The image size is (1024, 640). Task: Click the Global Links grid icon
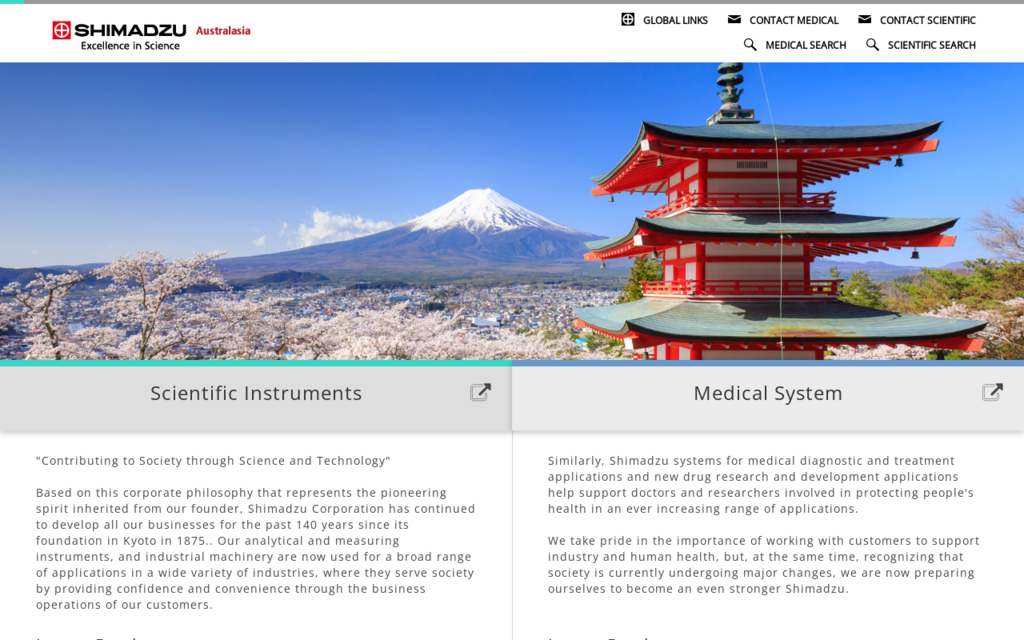coord(628,19)
